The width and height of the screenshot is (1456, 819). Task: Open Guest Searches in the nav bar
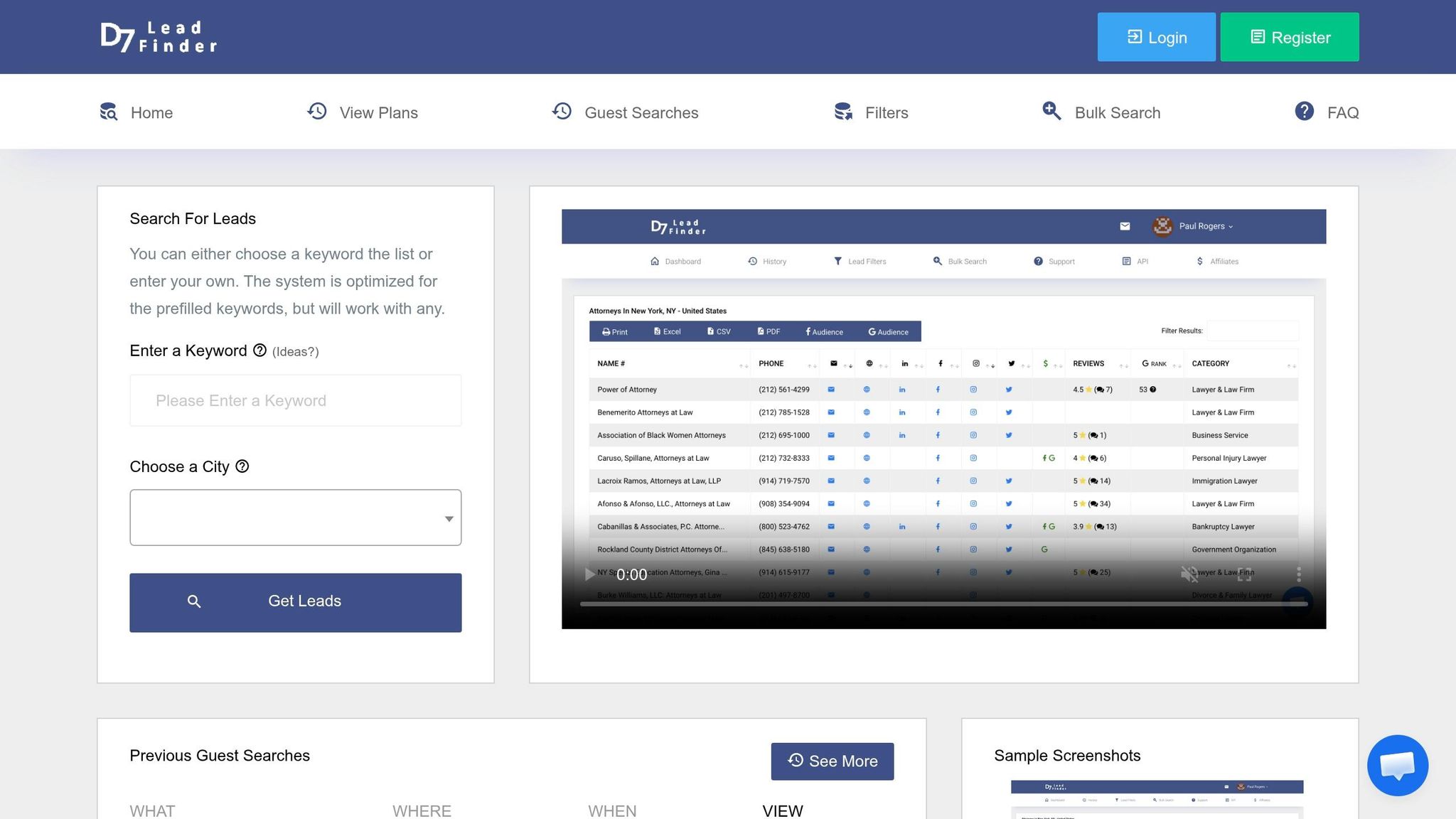625,112
